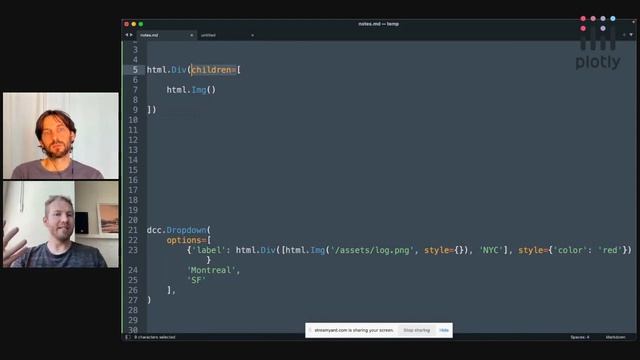Click line number 21 in gutter

[x=133, y=230]
